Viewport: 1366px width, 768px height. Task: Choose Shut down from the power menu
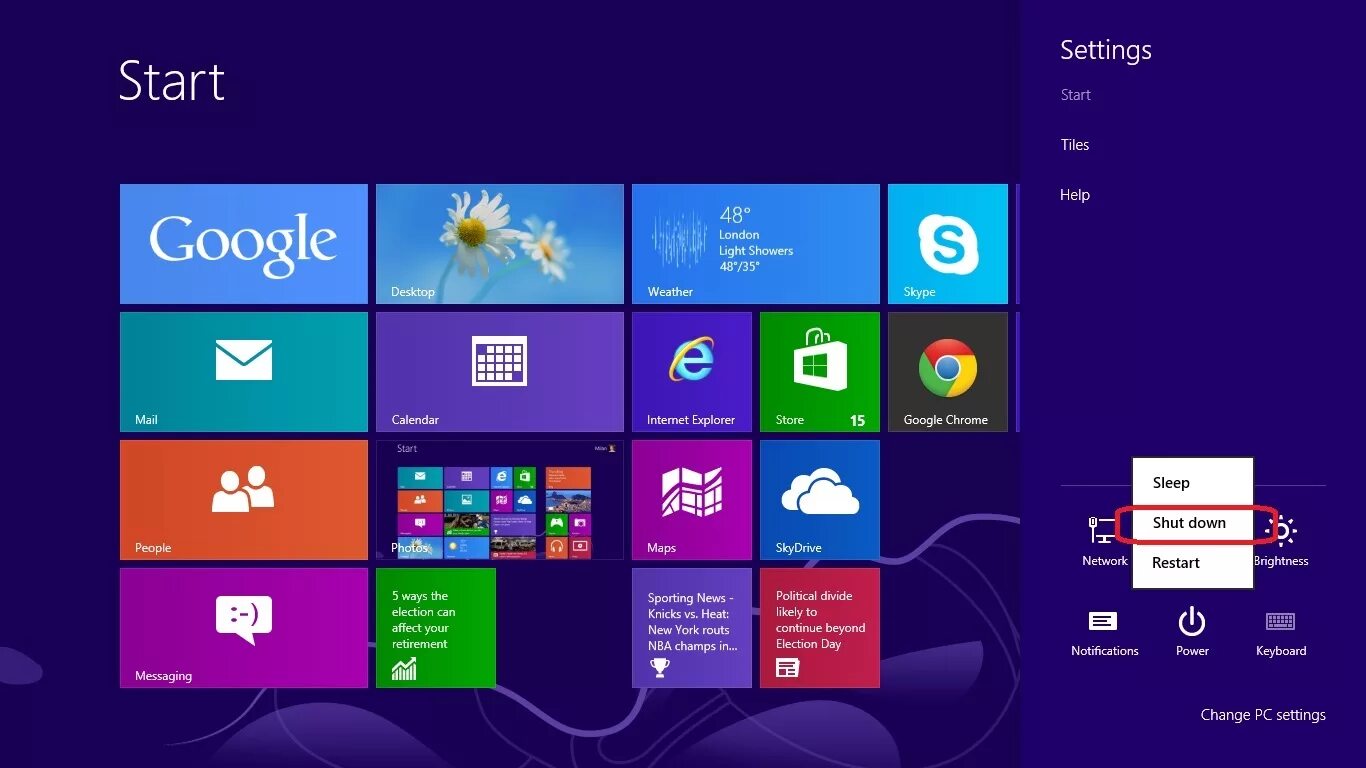1192,523
